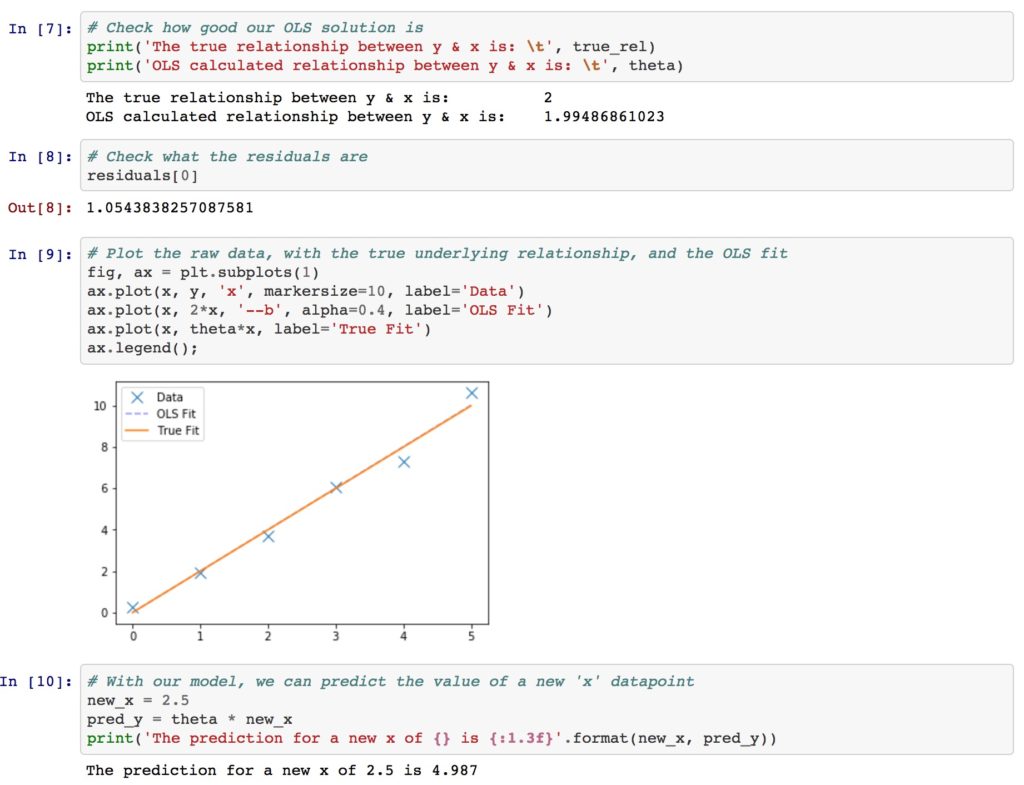Click the 'Data' legend entry in the plot
The width and height of the screenshot is (1024, 785).
pyautogui.click(x=157, y=397)
